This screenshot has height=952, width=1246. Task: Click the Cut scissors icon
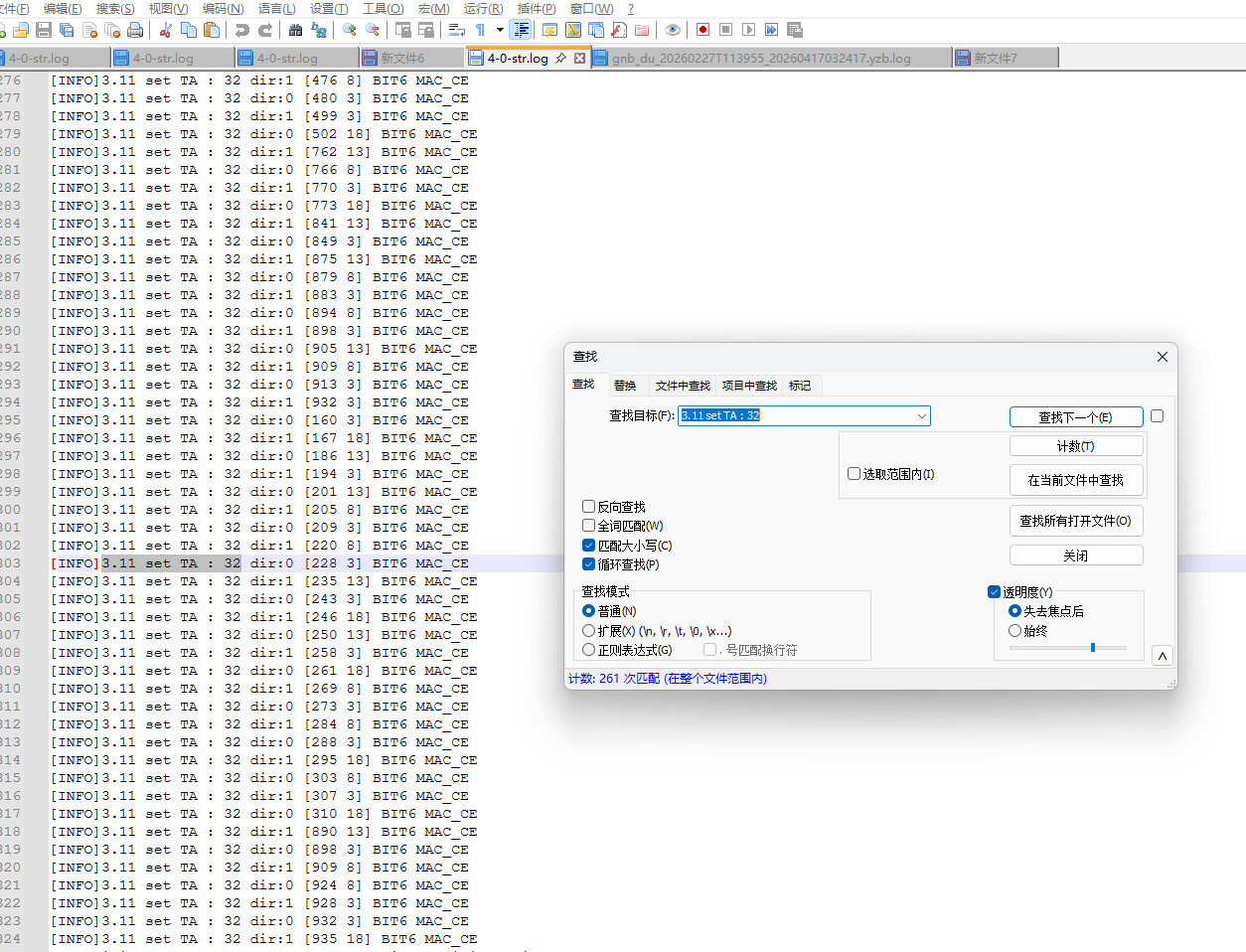click(165, 30)
